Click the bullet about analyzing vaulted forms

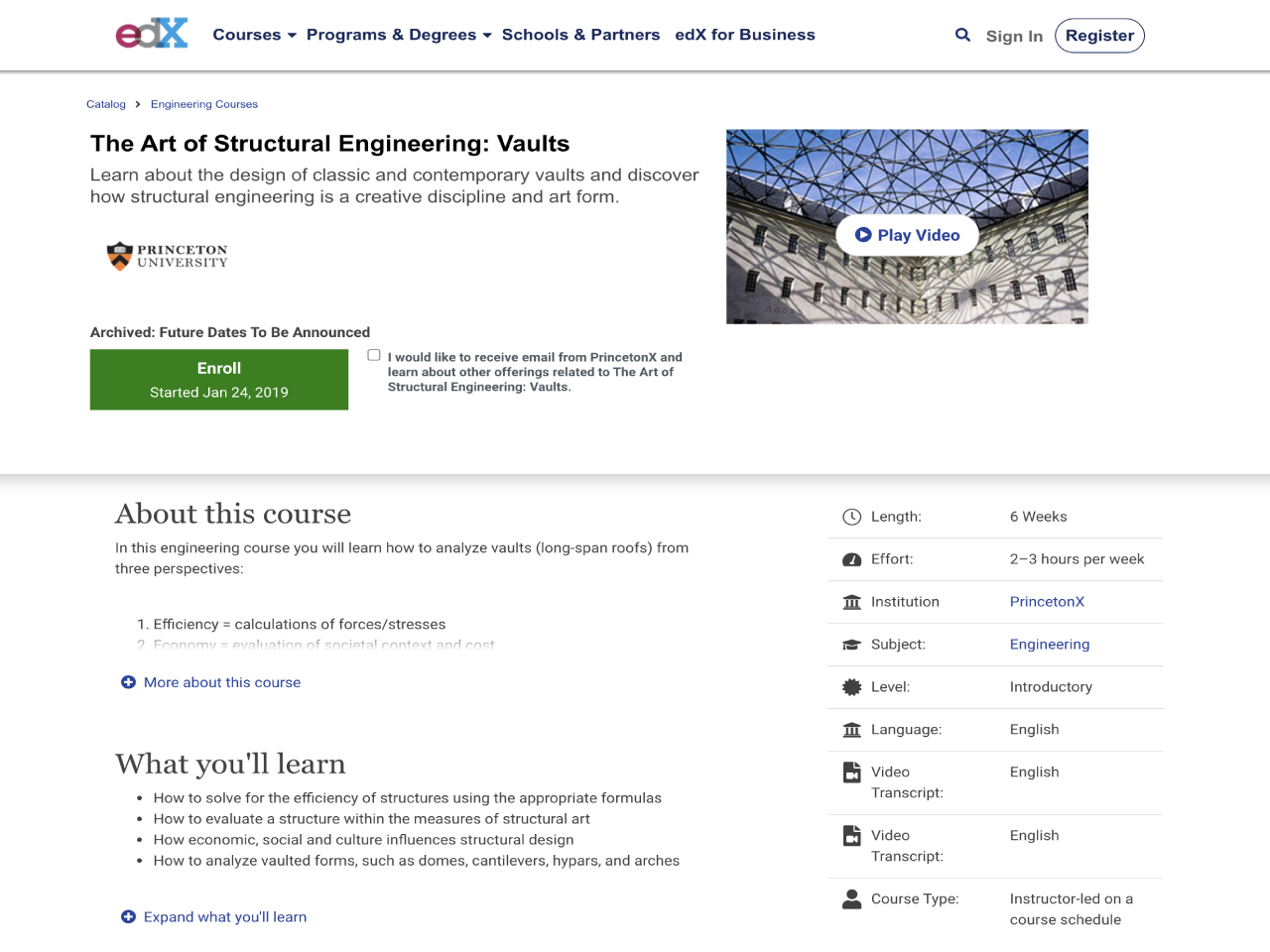416,861
